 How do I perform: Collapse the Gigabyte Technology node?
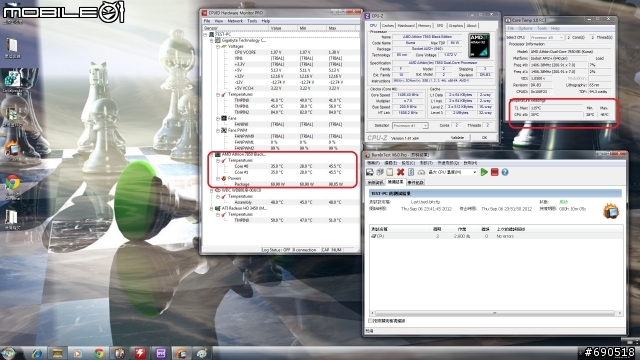[x=211, y=41]
